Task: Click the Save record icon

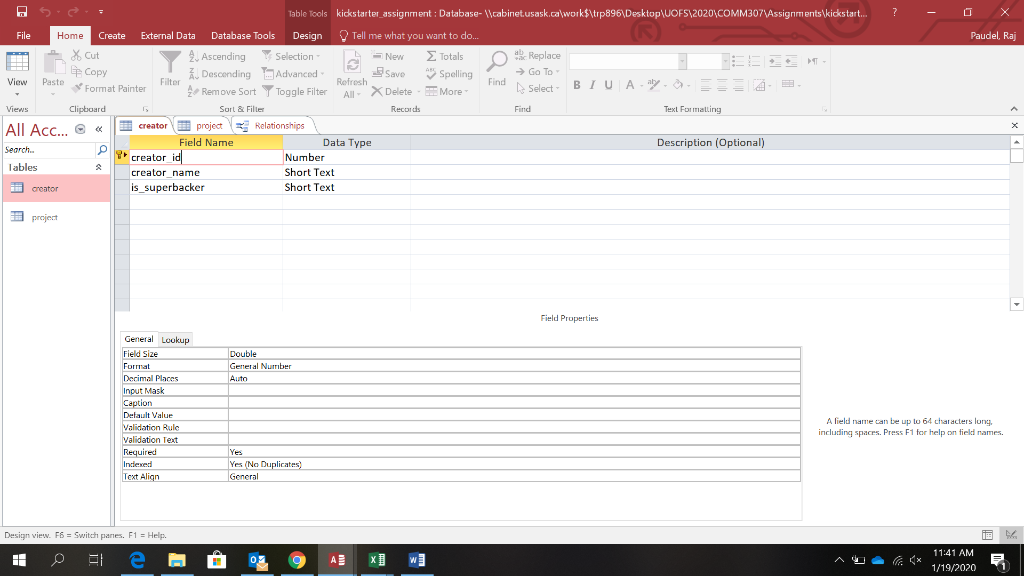Action: pos(389,73)
